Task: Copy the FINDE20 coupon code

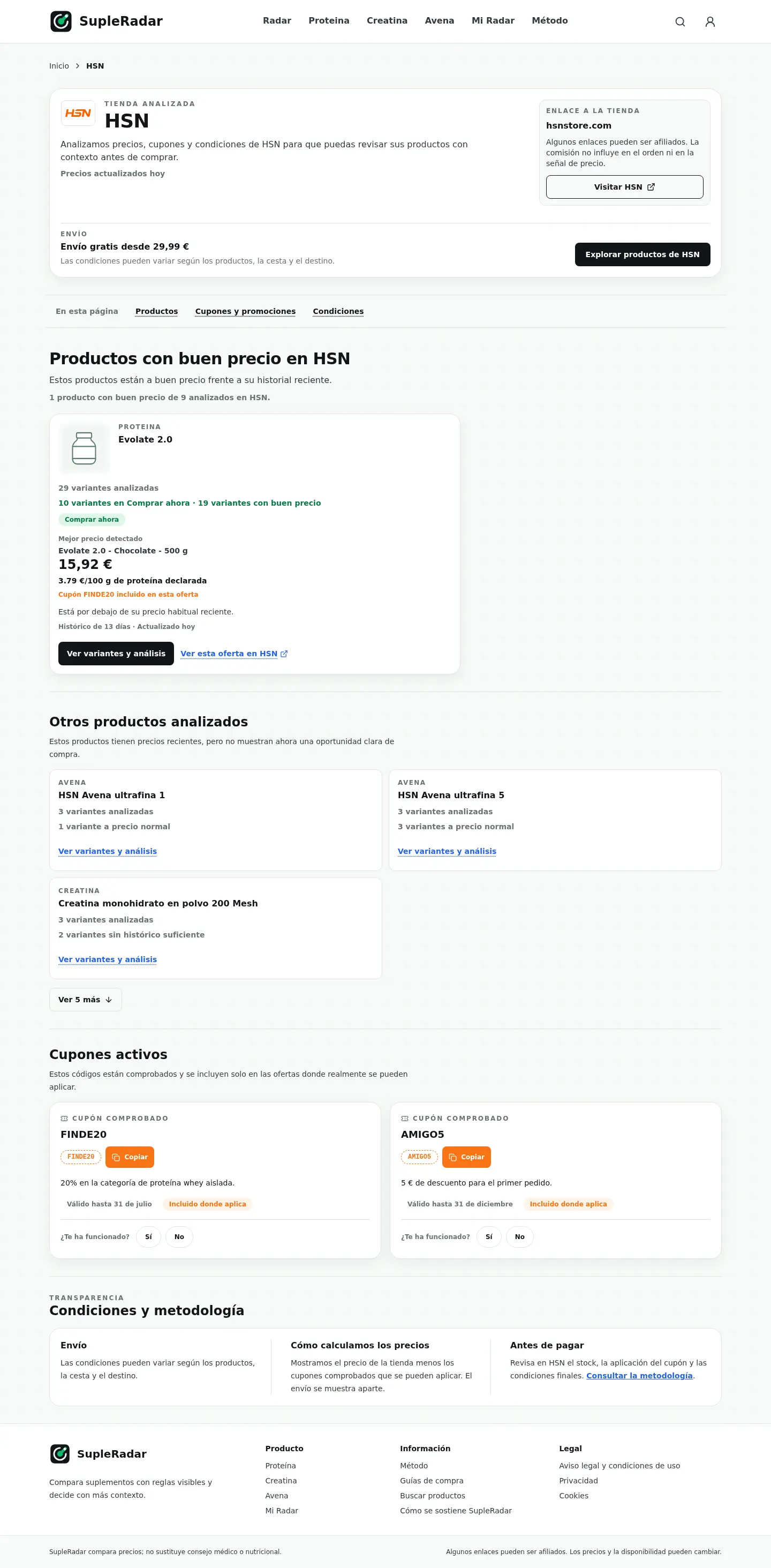Action: coord(130,1157)
